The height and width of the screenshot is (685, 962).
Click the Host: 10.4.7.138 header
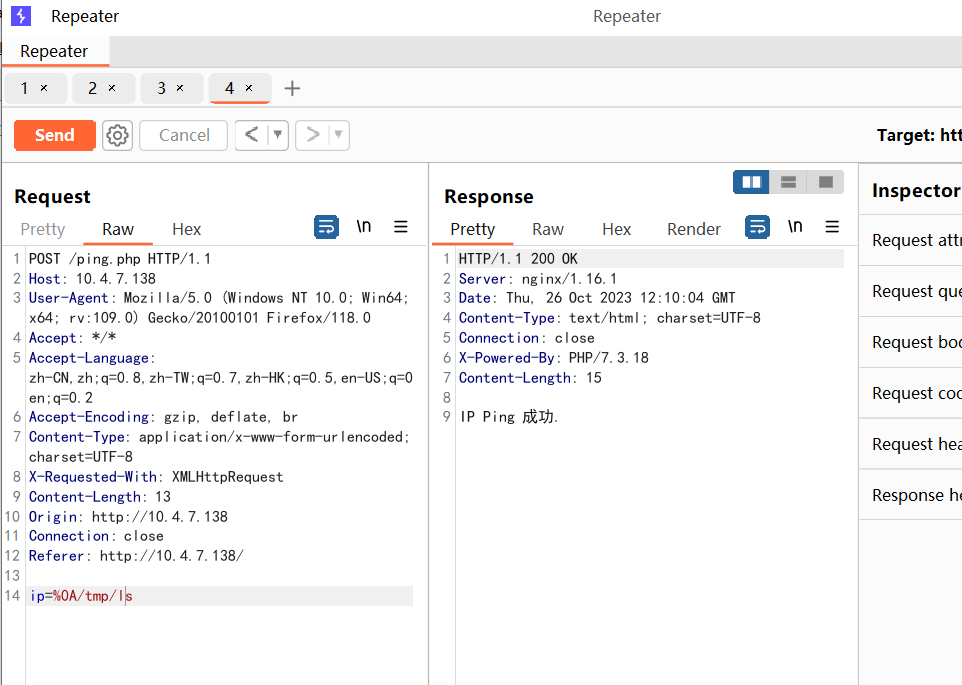[x=92, y=279]
